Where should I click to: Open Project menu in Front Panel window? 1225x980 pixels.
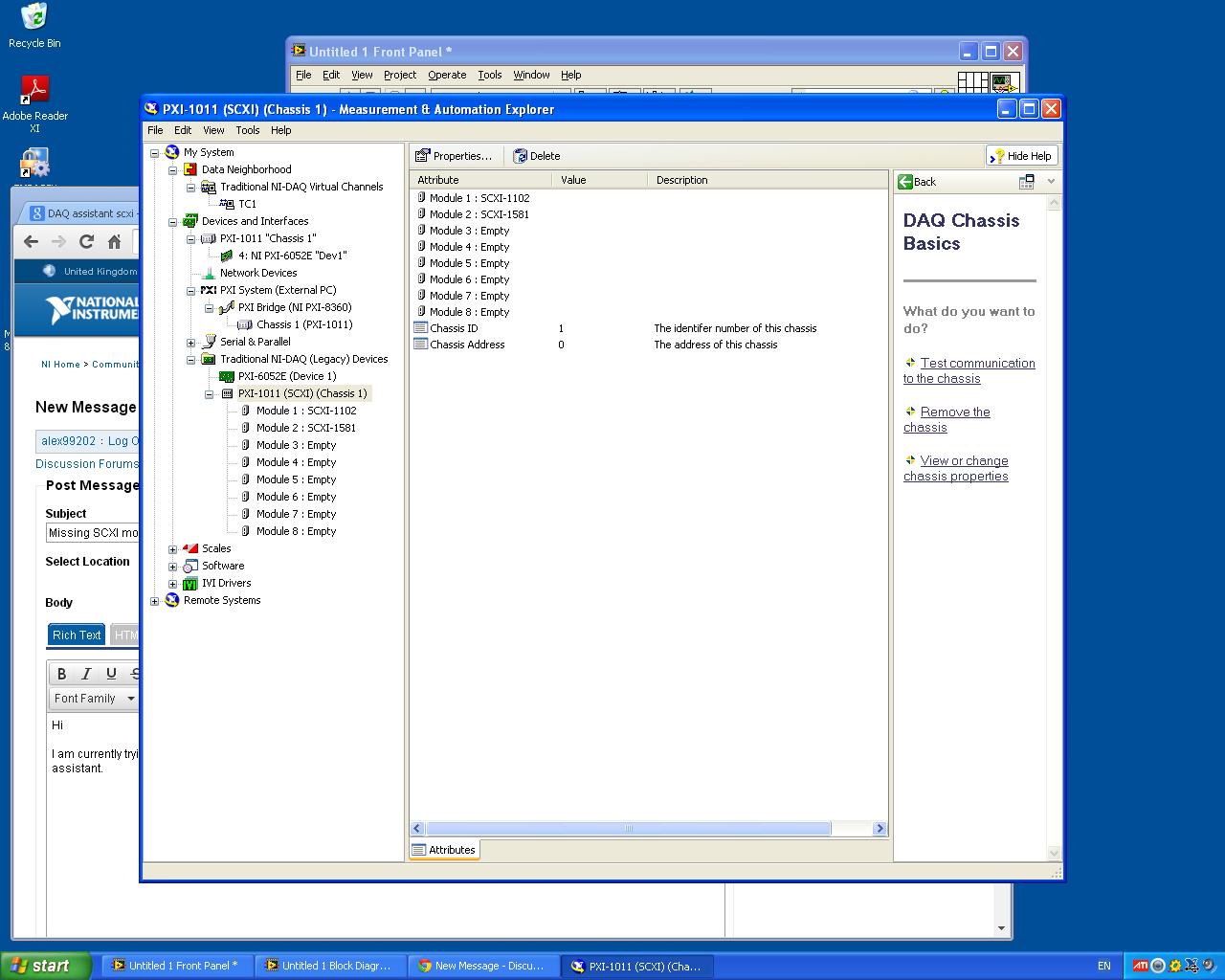400,75
